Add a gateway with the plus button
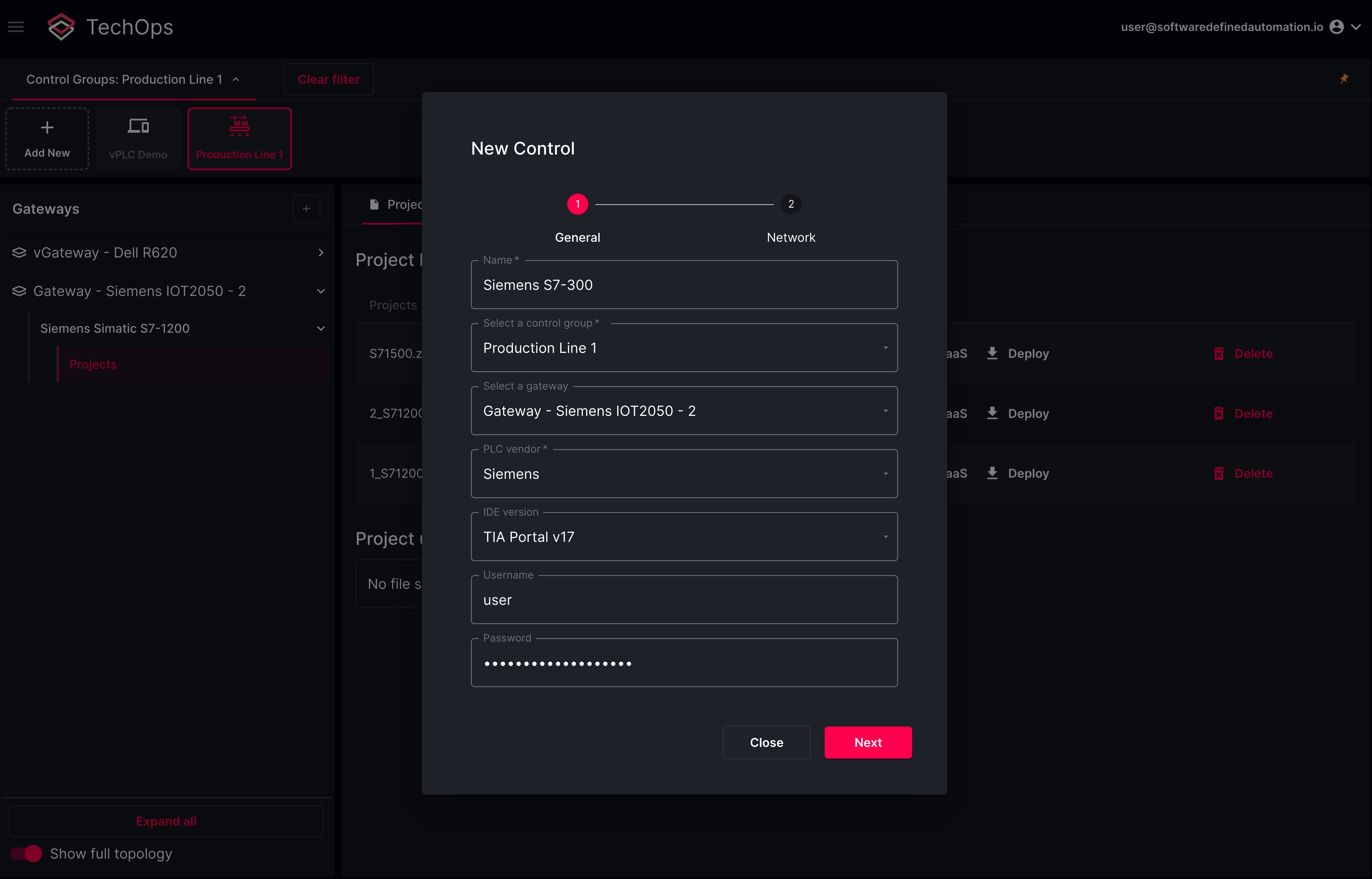 [307, 209]
